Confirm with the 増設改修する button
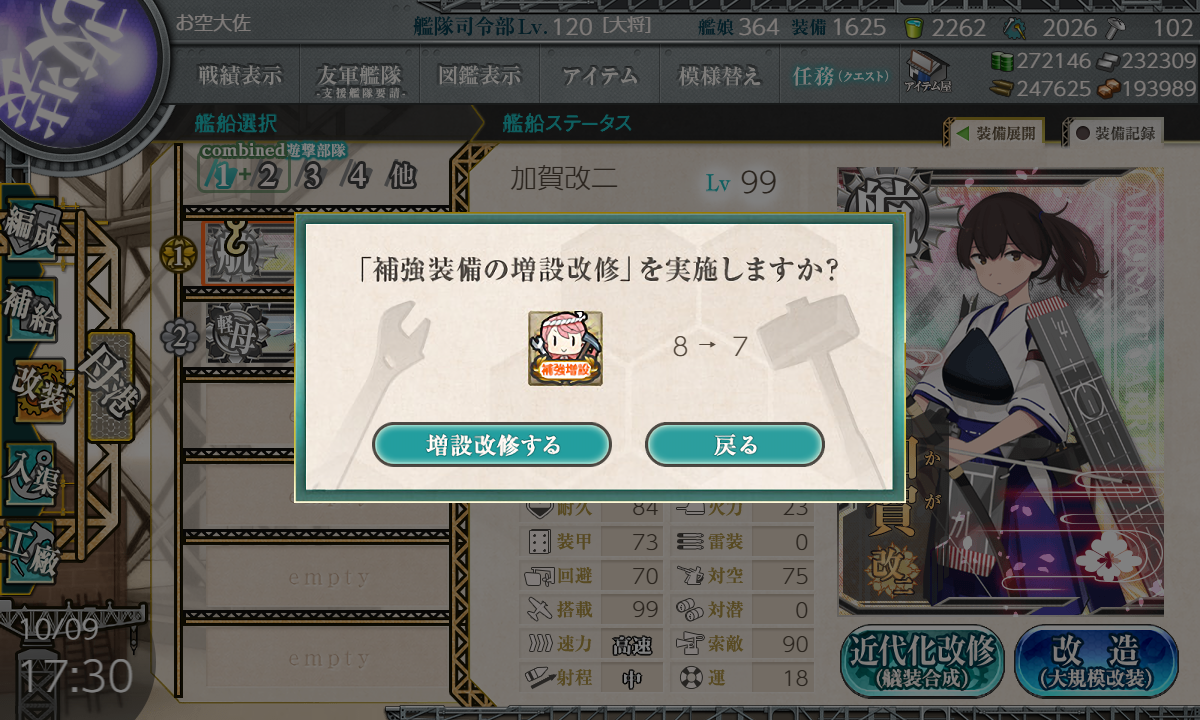 point(491,444)
